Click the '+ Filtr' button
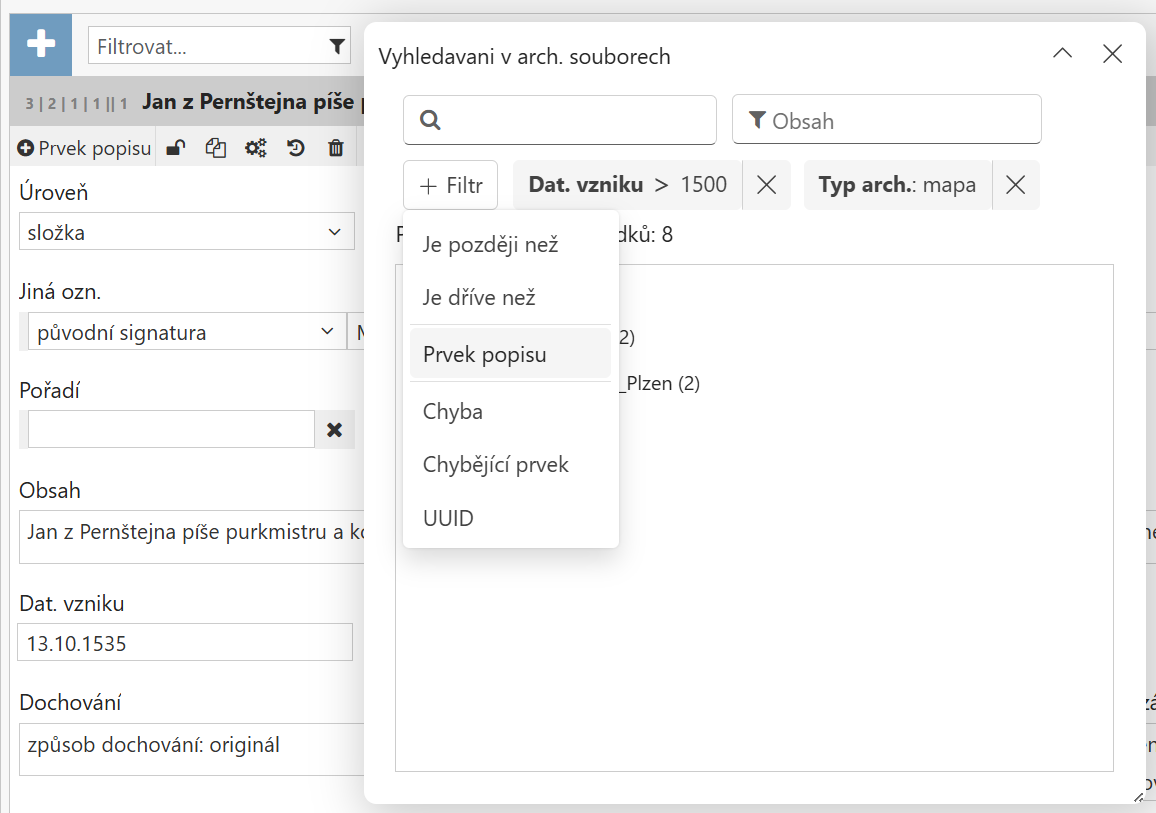Viewport: 1156px width, 813px height. pos(450,185)
